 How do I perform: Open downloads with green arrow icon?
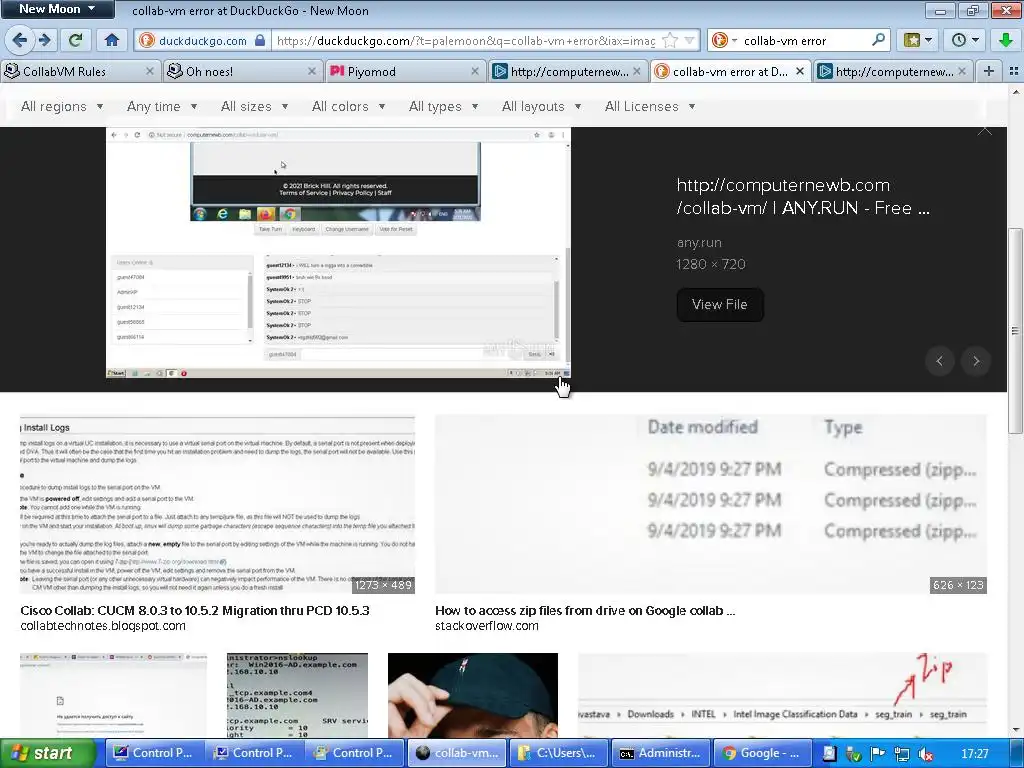click(x=1006, y=40)
